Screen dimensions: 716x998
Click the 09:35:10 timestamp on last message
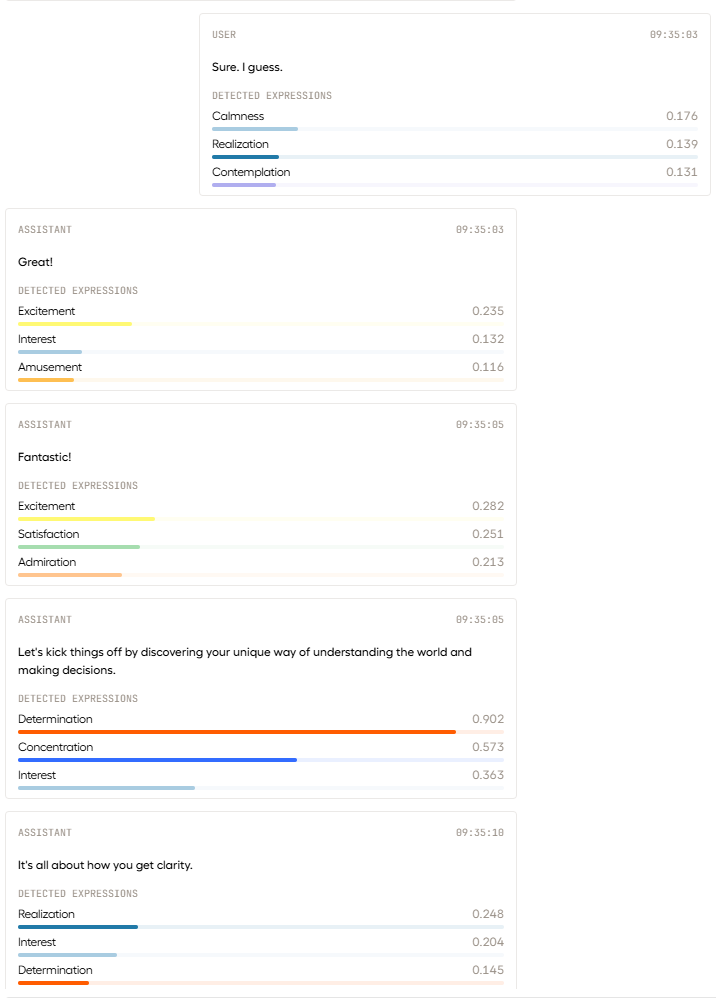click(479, 833)
